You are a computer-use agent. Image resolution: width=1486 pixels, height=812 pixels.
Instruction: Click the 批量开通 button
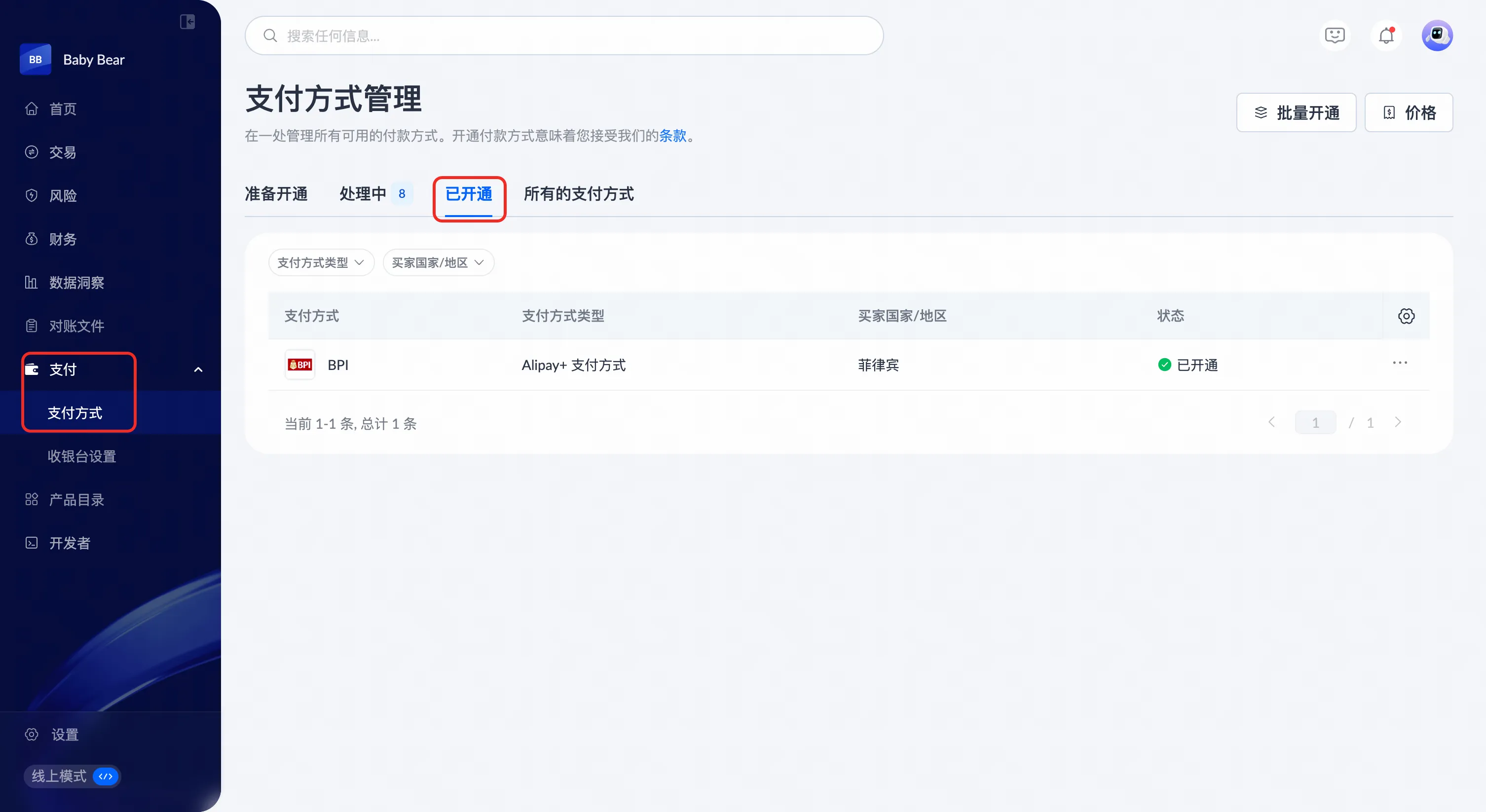pos(1296,112)
